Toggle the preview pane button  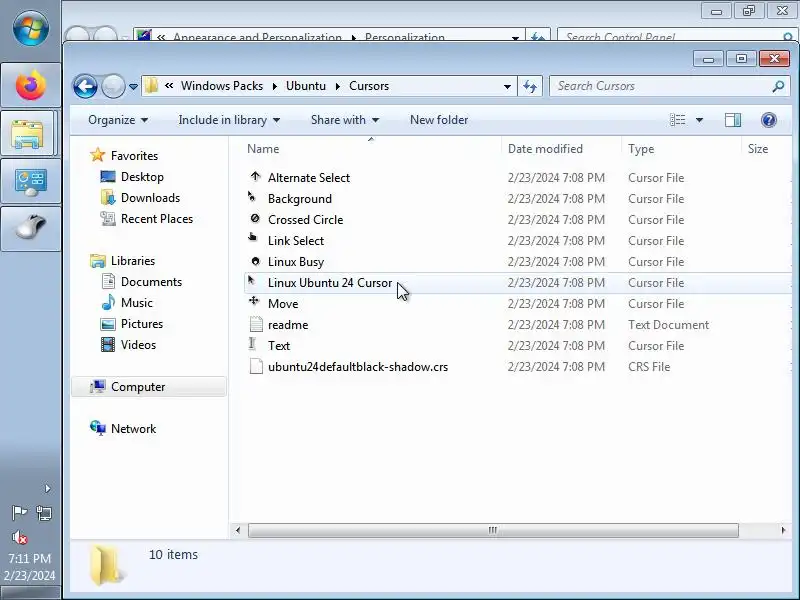(733, 120)
